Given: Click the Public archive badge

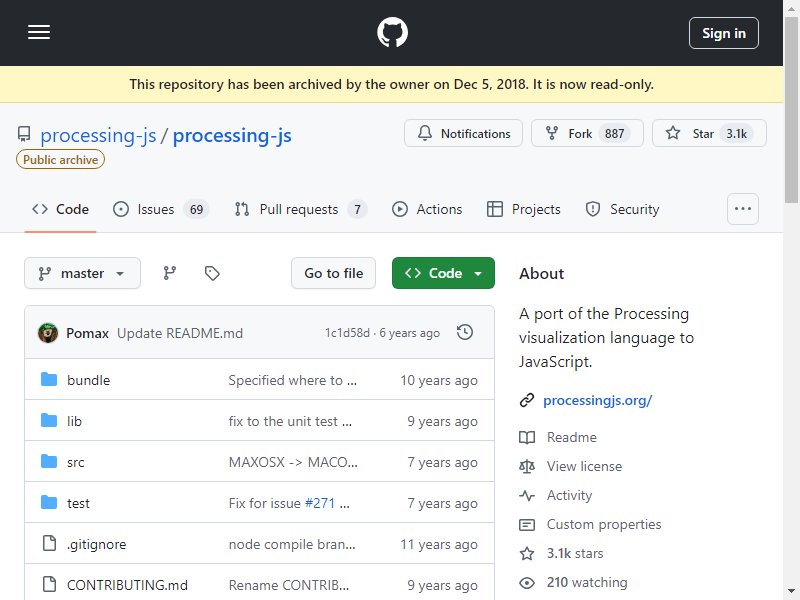Looking at the screenshot, I should pyautogui.click(x=60, y=160).
